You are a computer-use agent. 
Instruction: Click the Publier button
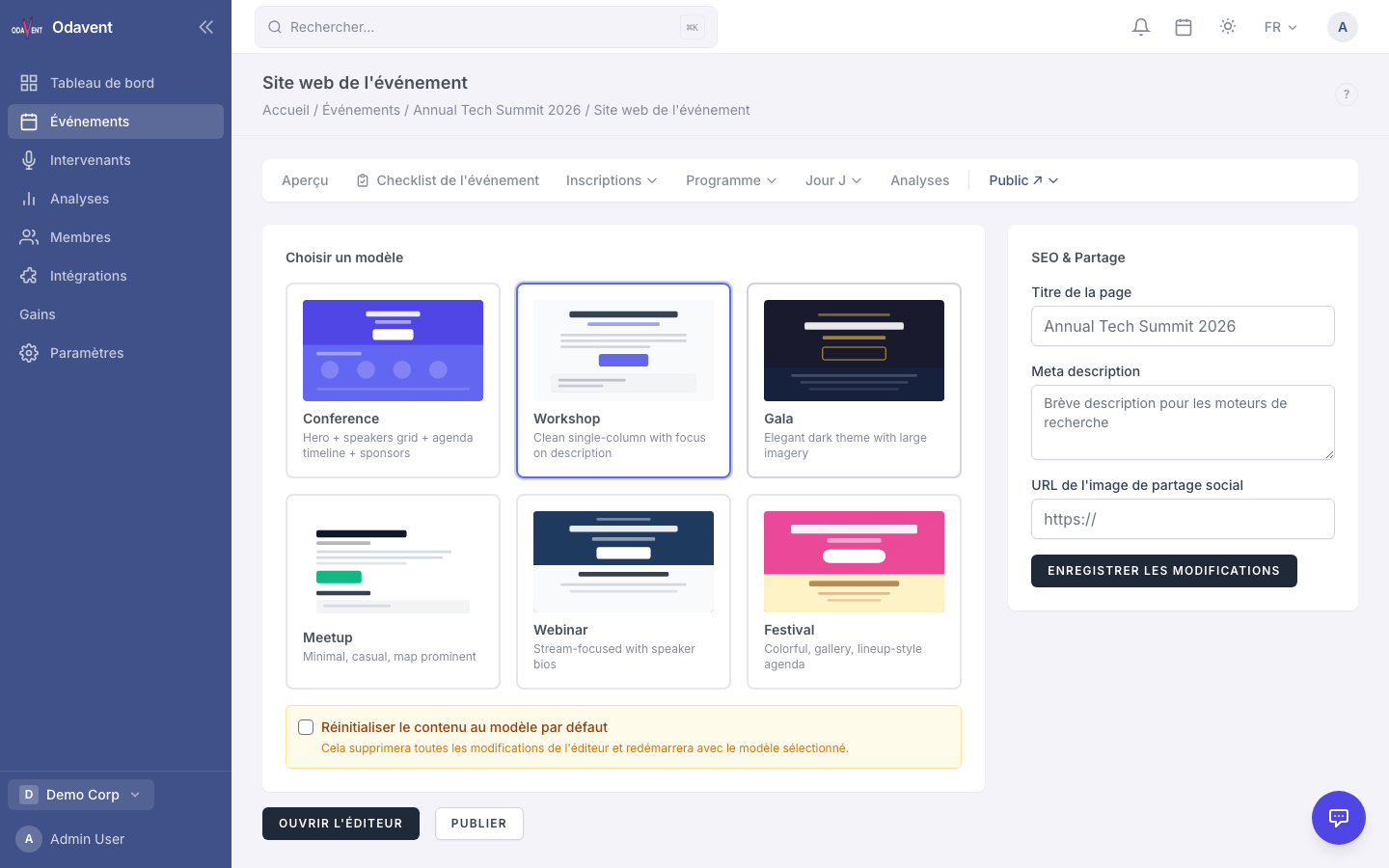point(479,824)
